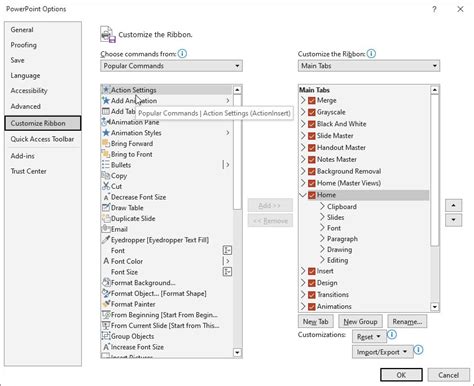
Task: Click info icon beside Choose commands from
Action: pyautogui.click(x=182, y=53)
